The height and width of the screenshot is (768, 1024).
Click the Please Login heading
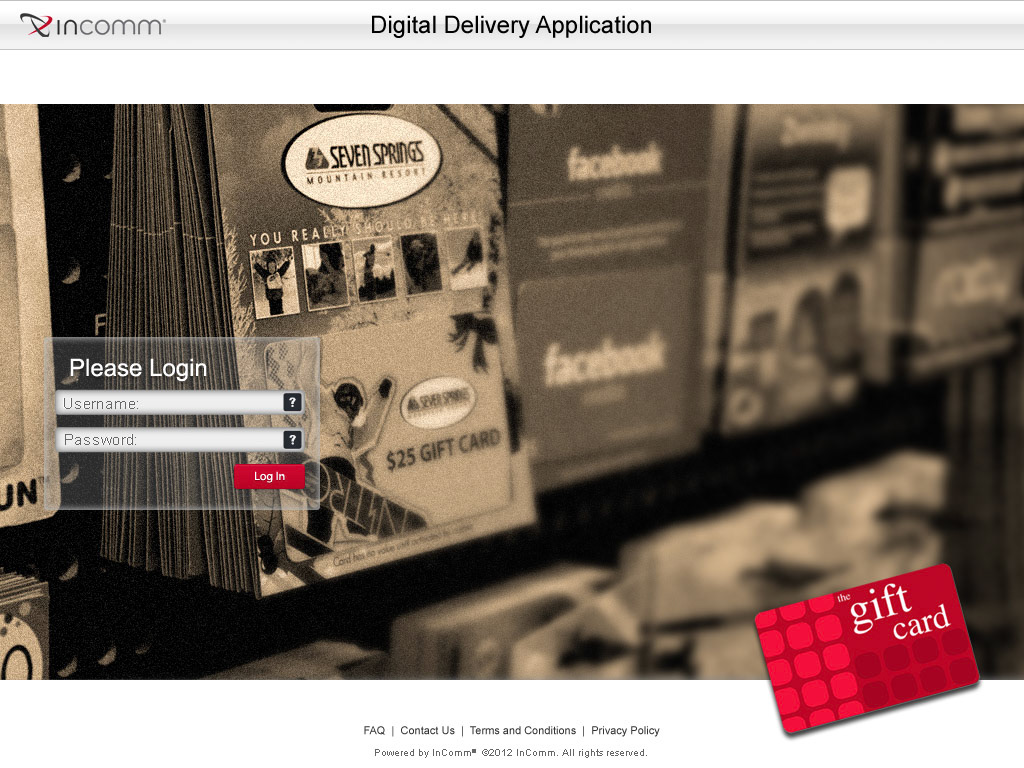(x=138, y=368)
